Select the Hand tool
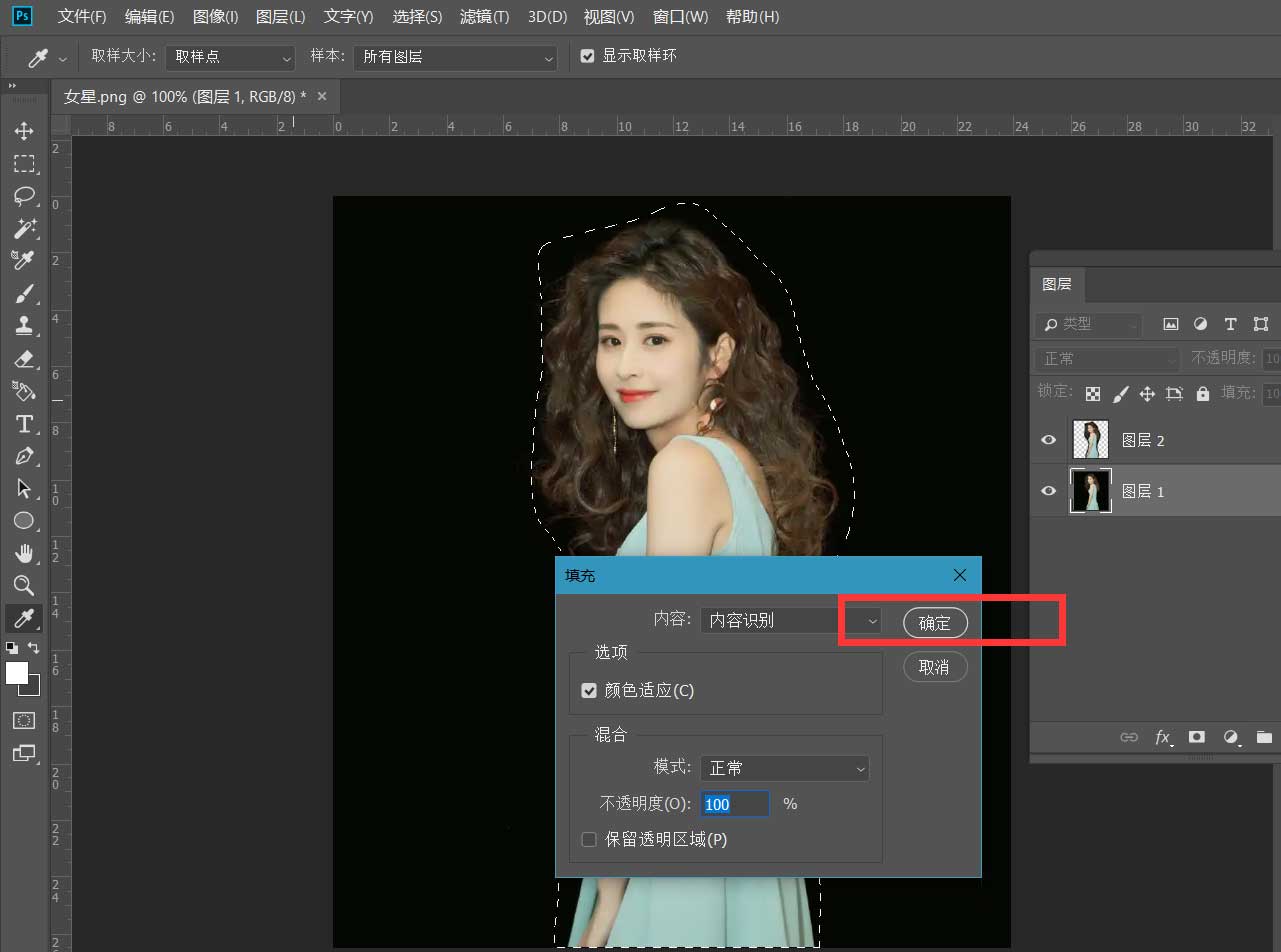This screenshot has width=1281, height=952. tap(24, 553)
